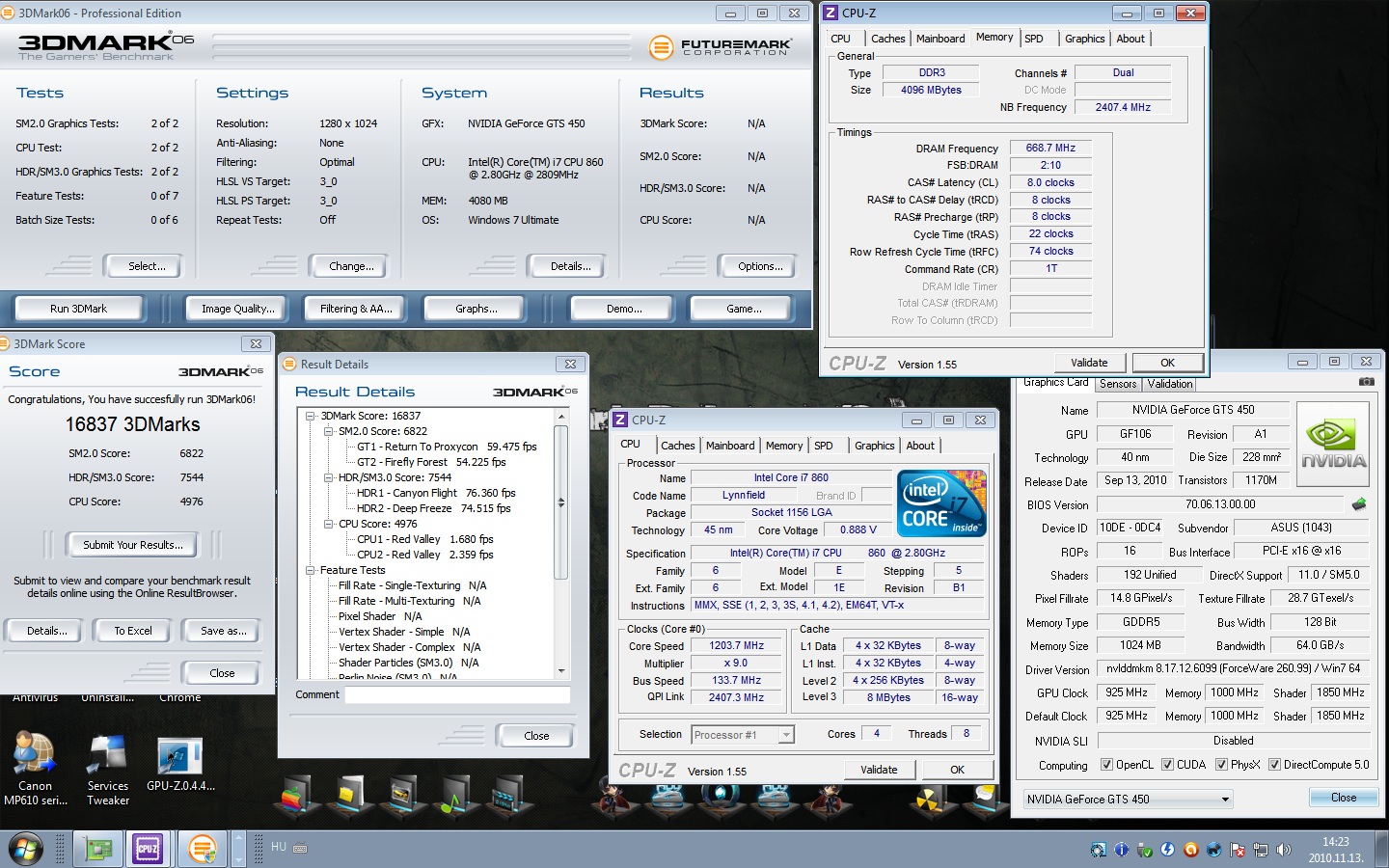Collapse the SM2.0 Score tree node
This screenshot has height=868, width=1389.
click(x=329, y=431)
